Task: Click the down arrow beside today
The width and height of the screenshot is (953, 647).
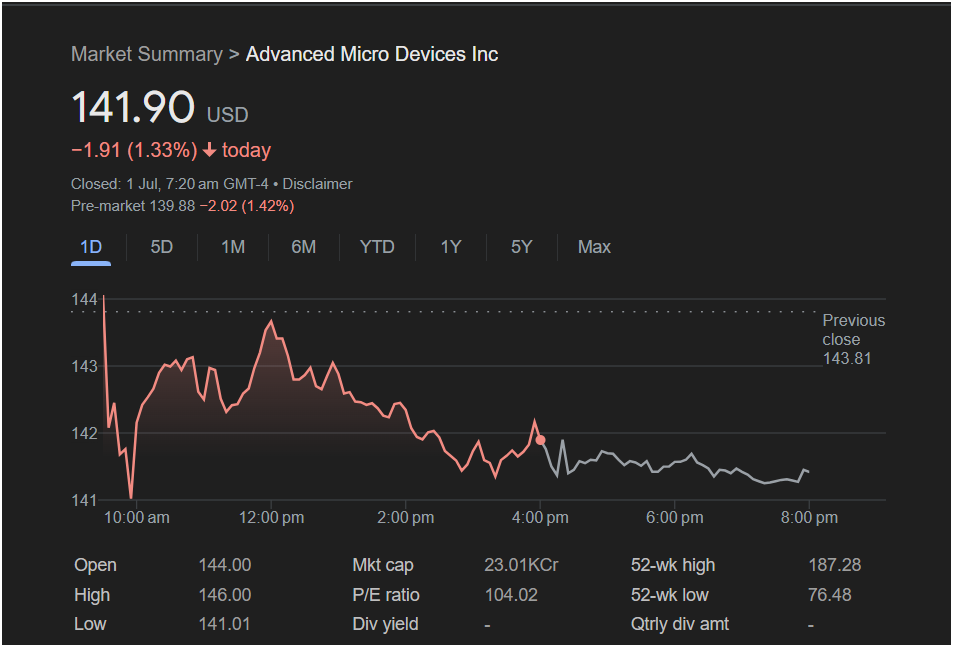Action: 210,150
